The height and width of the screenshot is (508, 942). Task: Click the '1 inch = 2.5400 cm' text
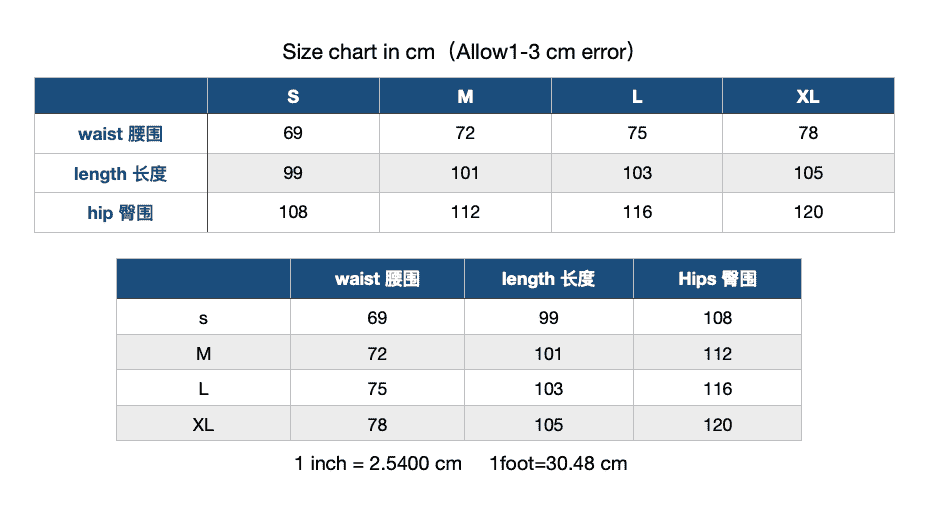pyautogui.click(x=378, y=464)
